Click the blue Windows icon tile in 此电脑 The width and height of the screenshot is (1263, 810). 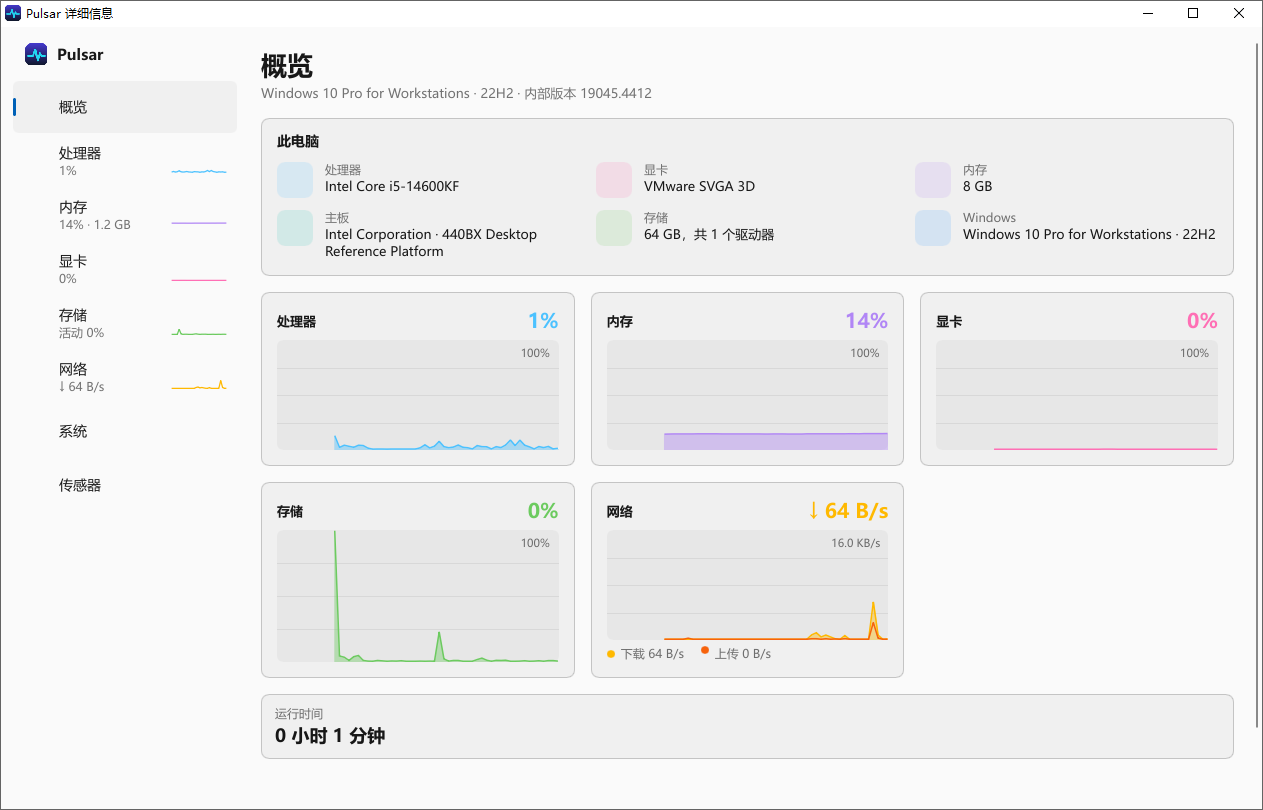click(x=933, y=227)
